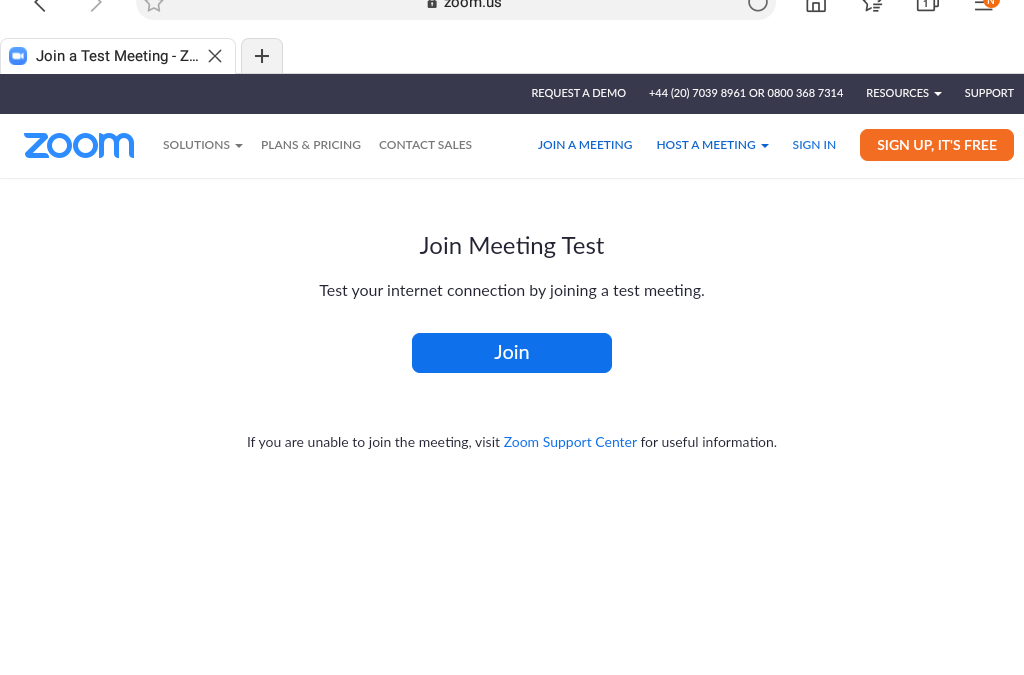Close the Join a Test Meeting tab
Viewport: 1024px width, 675px height.
pos(215,56)
